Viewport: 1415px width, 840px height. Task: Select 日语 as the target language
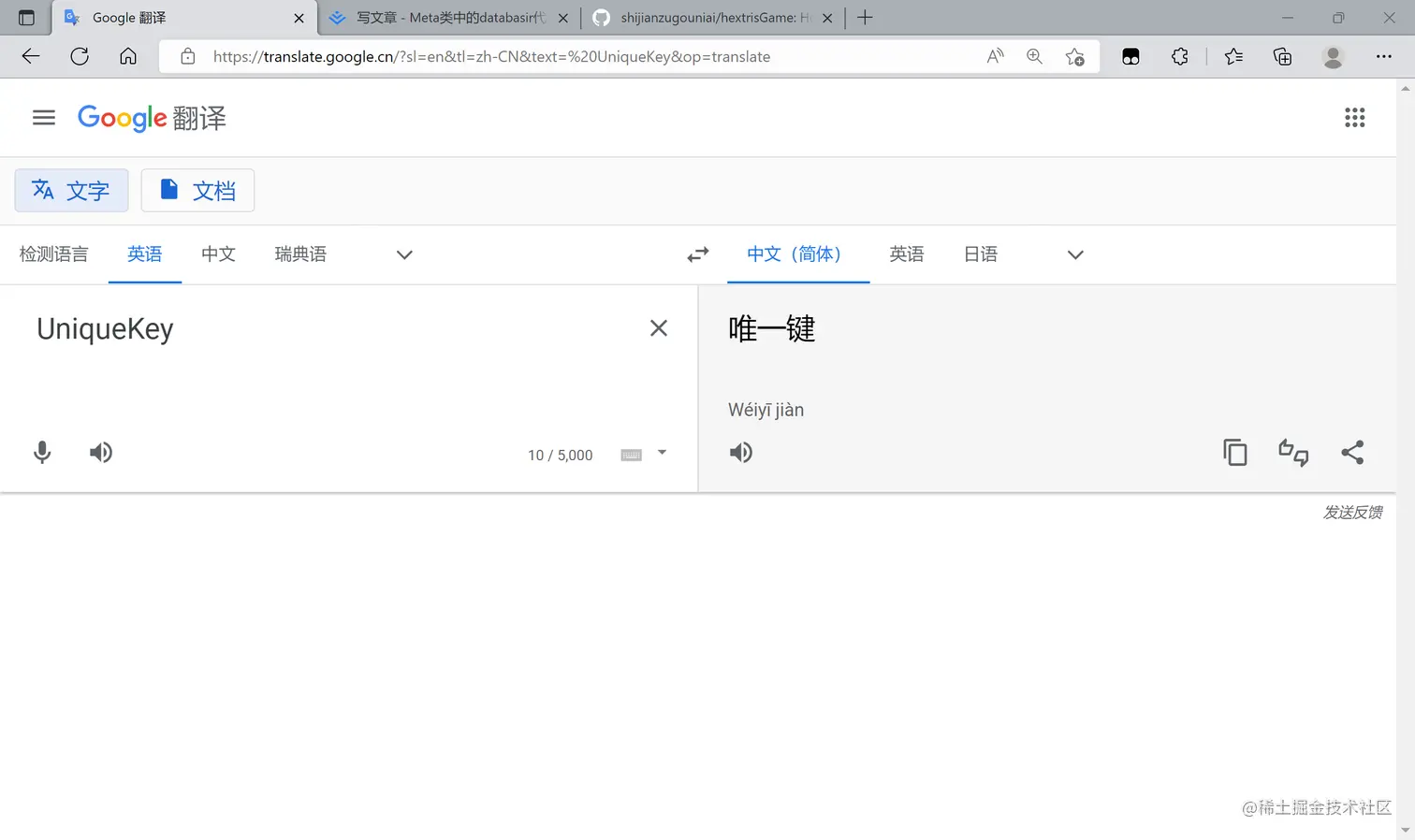(981, 254)
